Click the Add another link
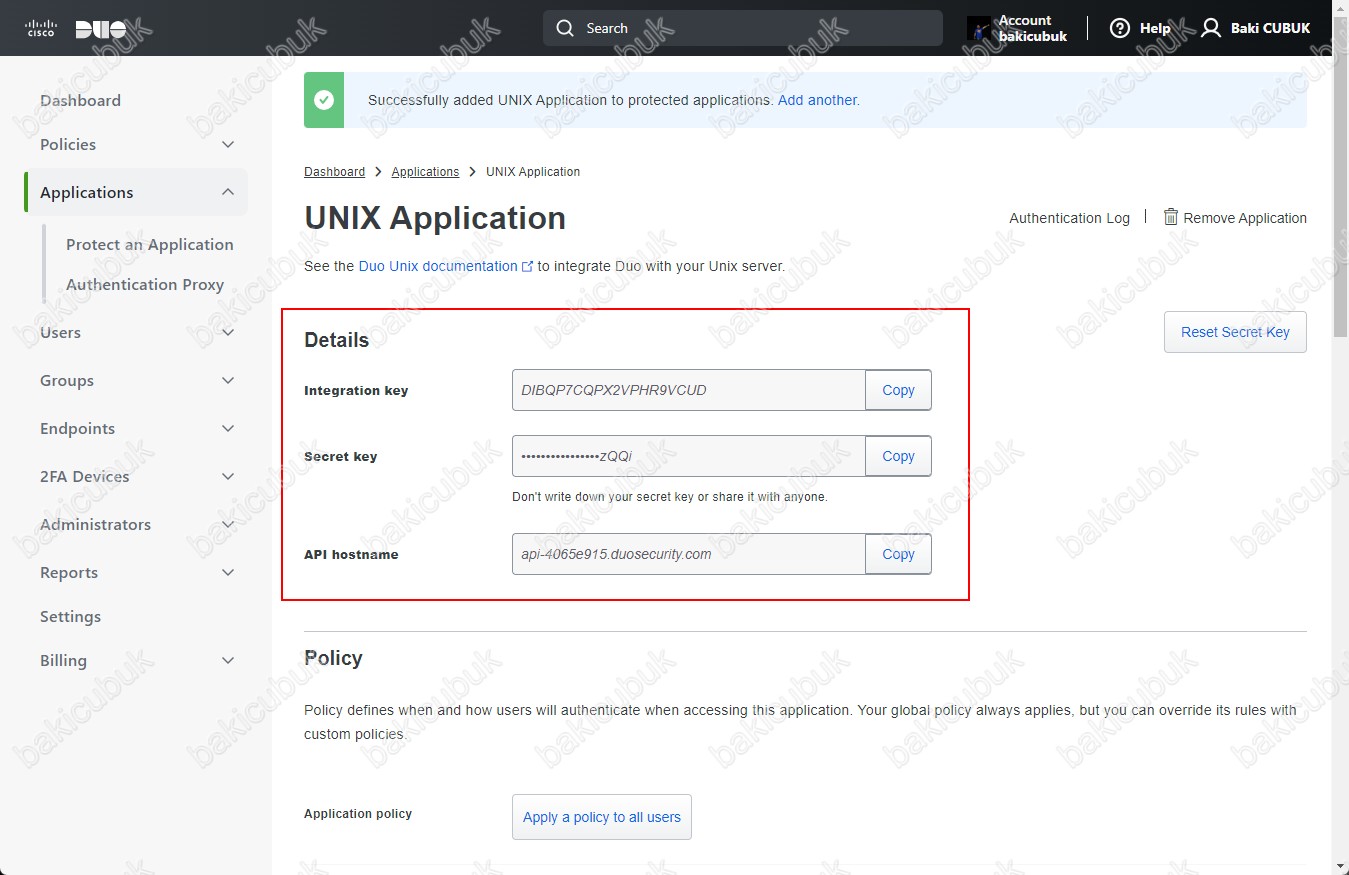Screen dimensions: 1349x875 click(x=818, y=100)
